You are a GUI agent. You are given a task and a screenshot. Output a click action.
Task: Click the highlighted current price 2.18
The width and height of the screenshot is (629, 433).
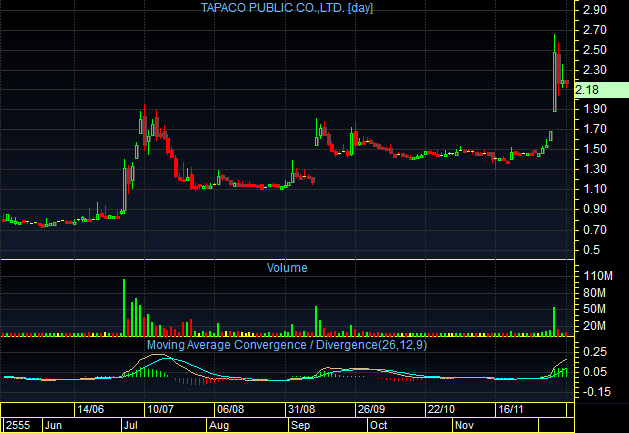(601, 90)
